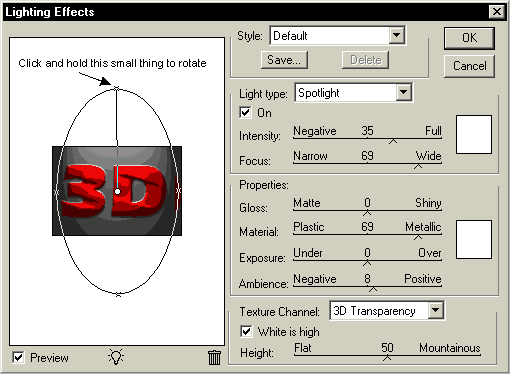Open the Light type dropdown arrow
The height and width of the screenshot is (374, 510).
(403, 92)
